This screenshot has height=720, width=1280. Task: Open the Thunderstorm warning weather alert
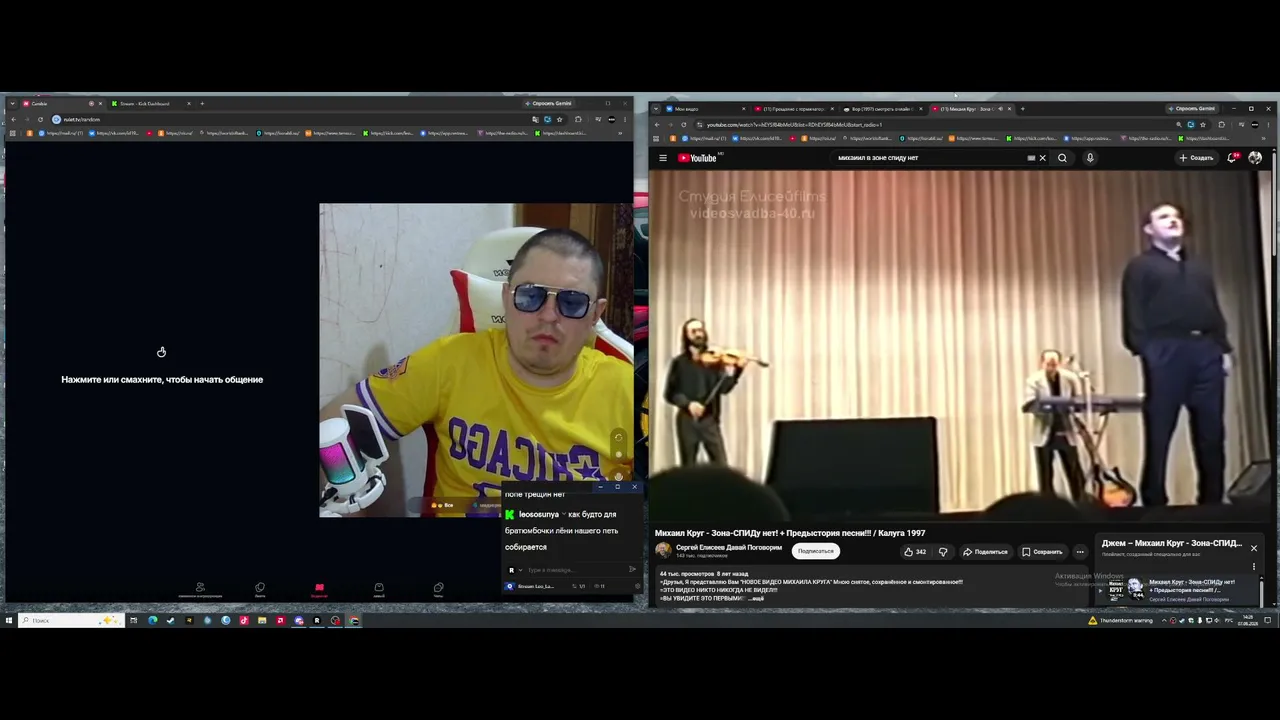click(x=1120, y=620)
